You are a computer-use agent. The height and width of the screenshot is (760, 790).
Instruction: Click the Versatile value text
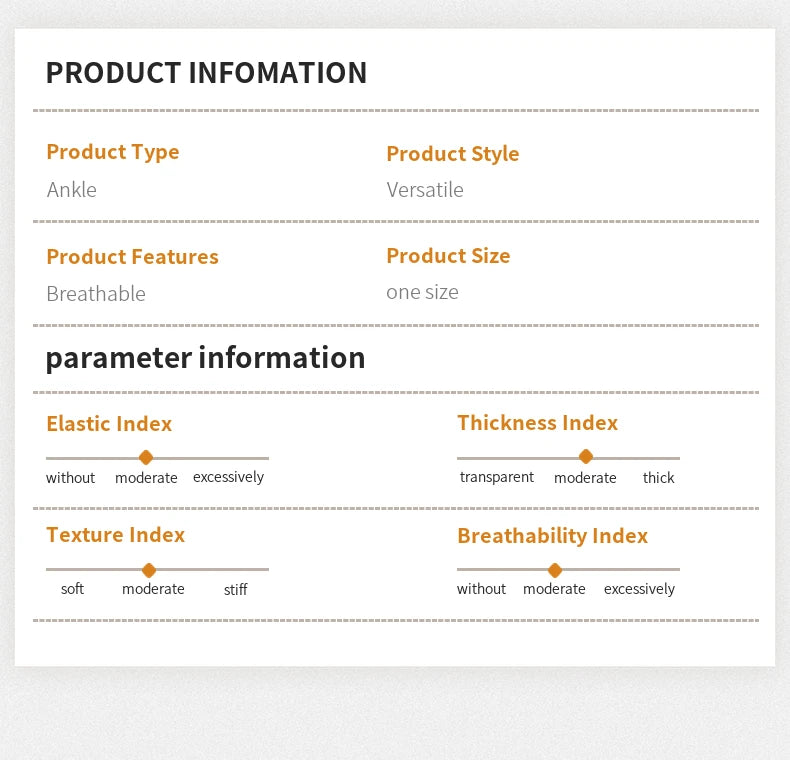(425, 189)
